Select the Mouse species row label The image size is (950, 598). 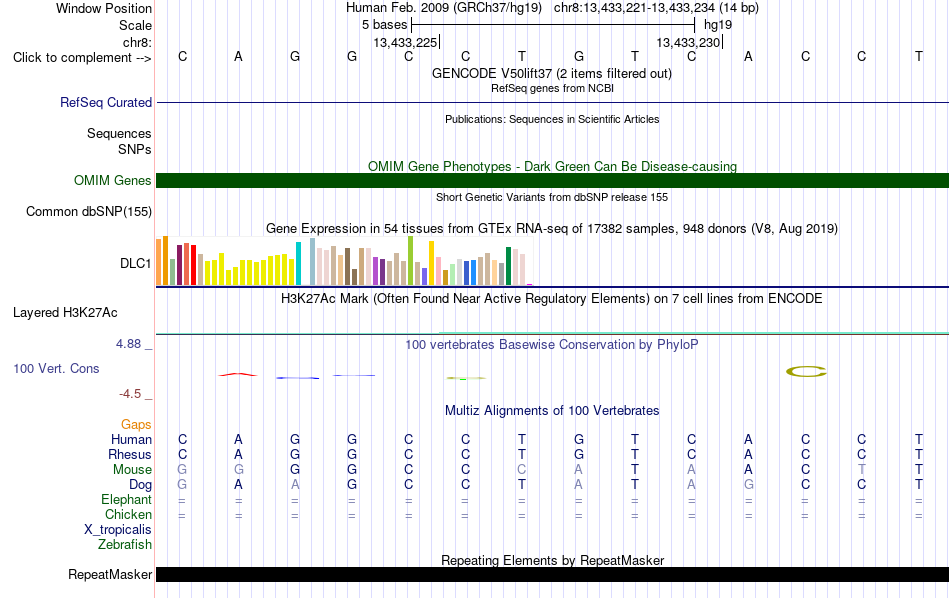pos(132,470)
